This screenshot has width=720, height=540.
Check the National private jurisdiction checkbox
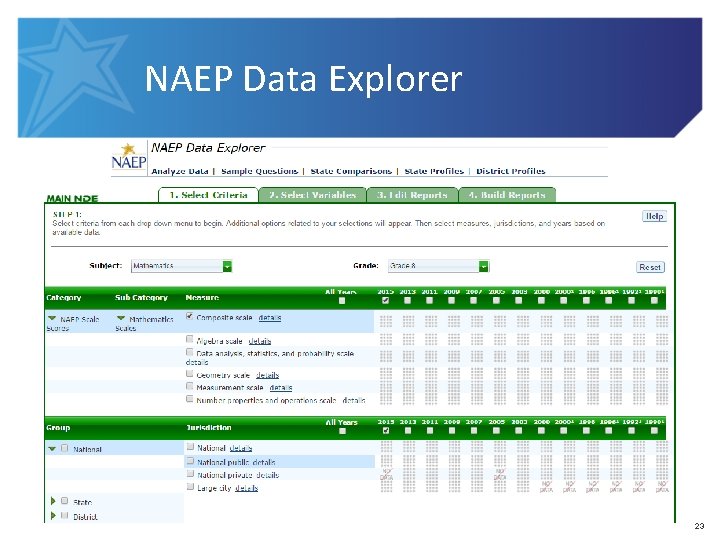191,473
